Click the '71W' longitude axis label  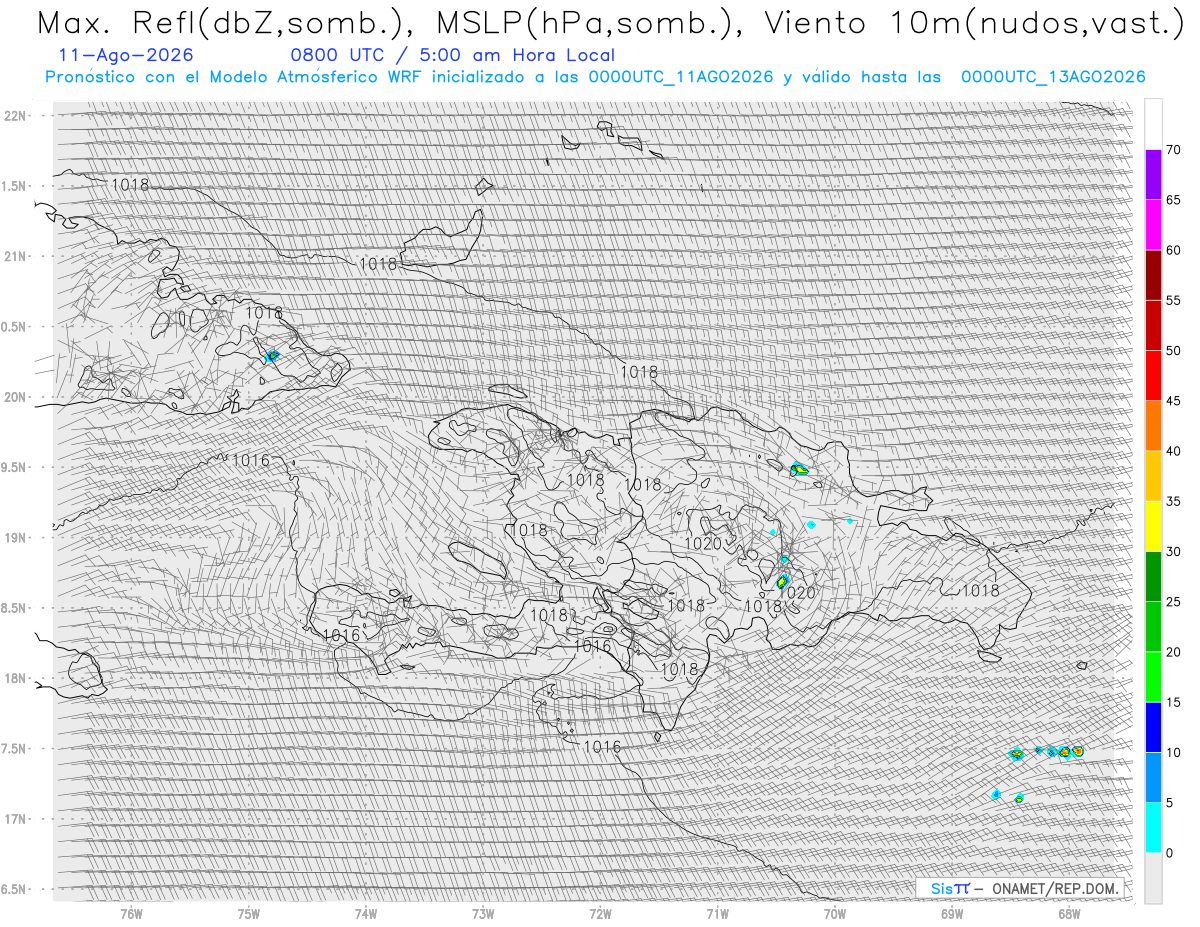coord(717,912)
